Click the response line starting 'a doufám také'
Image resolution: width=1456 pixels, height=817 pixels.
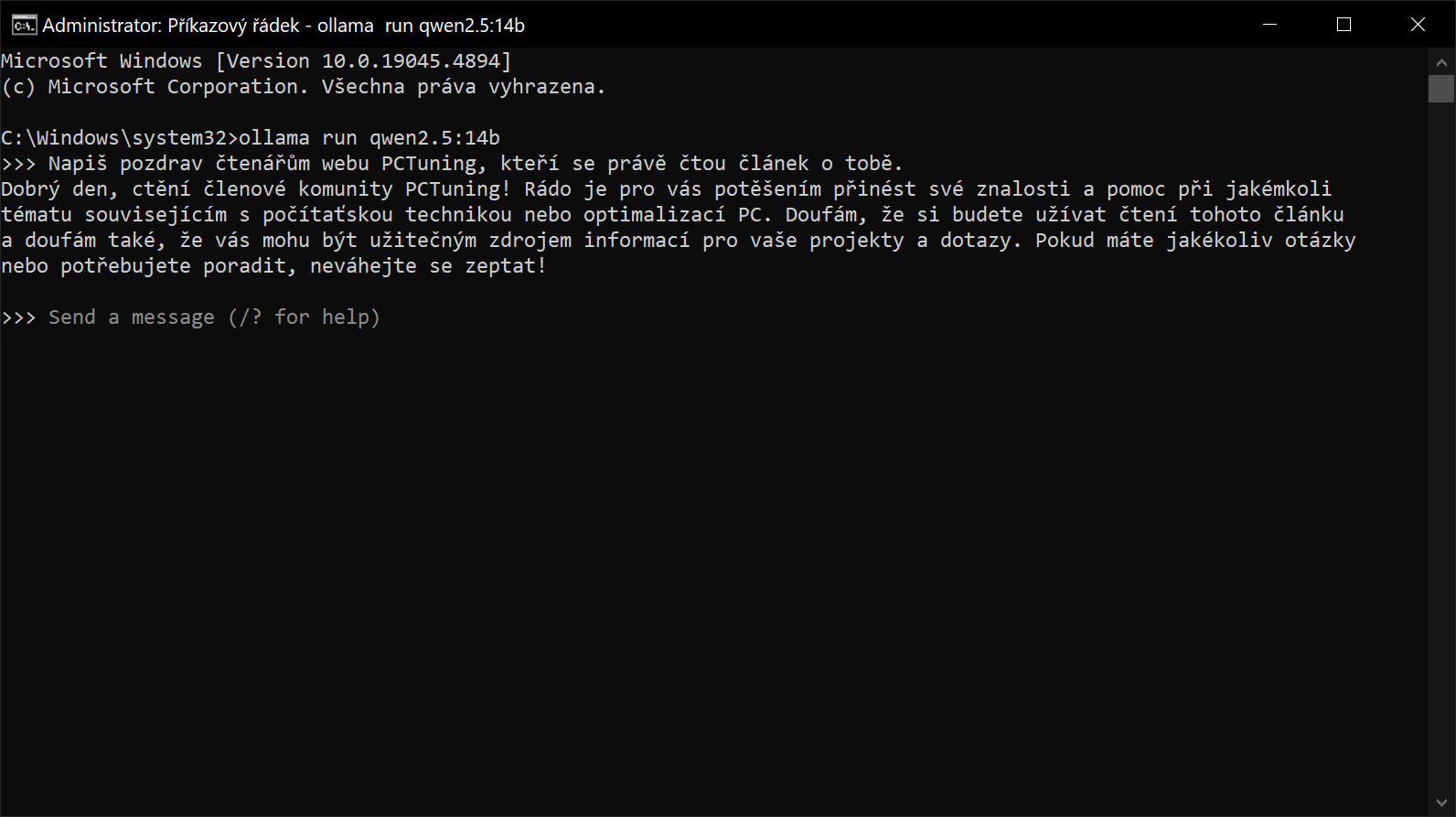point(679,241)
